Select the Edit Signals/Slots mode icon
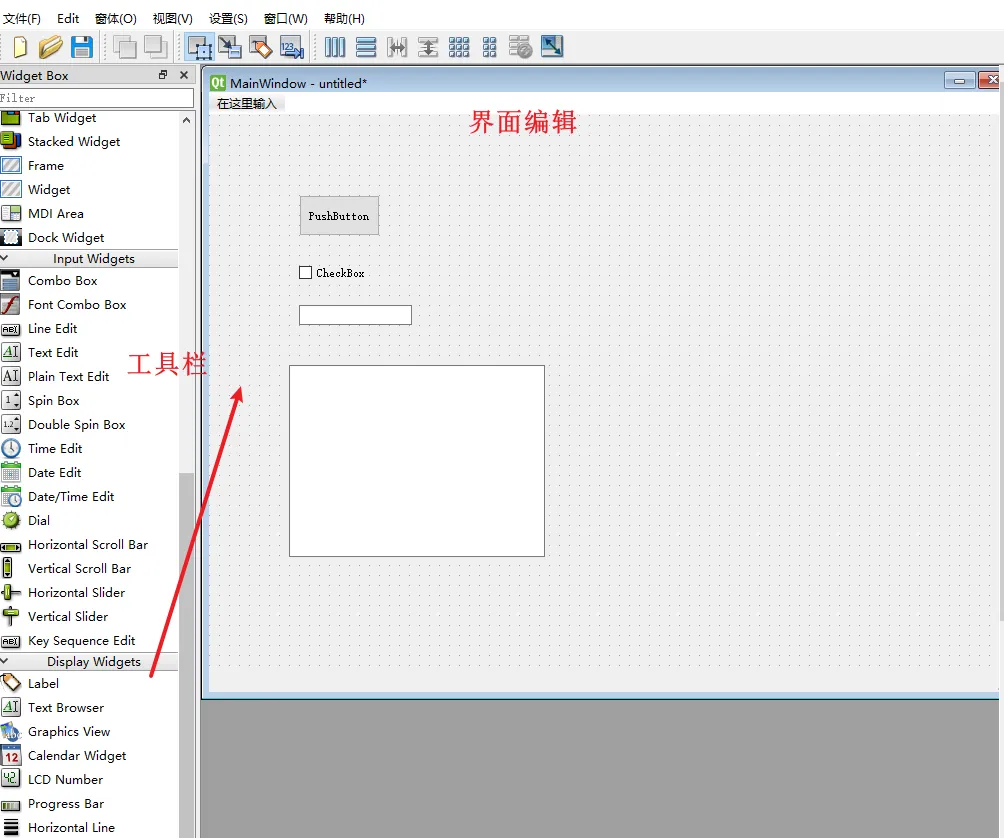 coord(230,47)
